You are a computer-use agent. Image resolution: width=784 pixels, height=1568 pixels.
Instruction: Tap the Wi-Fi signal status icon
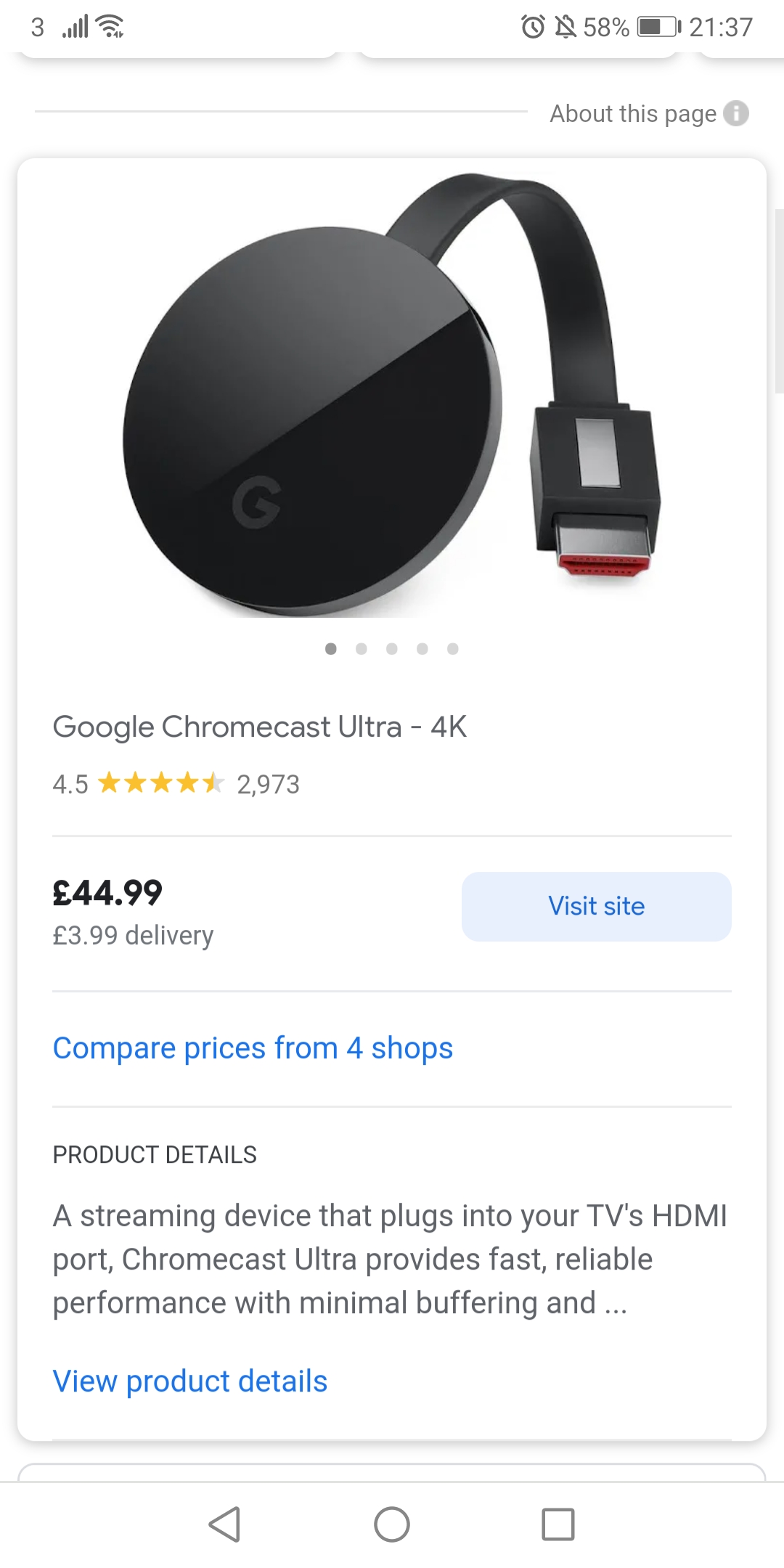click(110, 27)
